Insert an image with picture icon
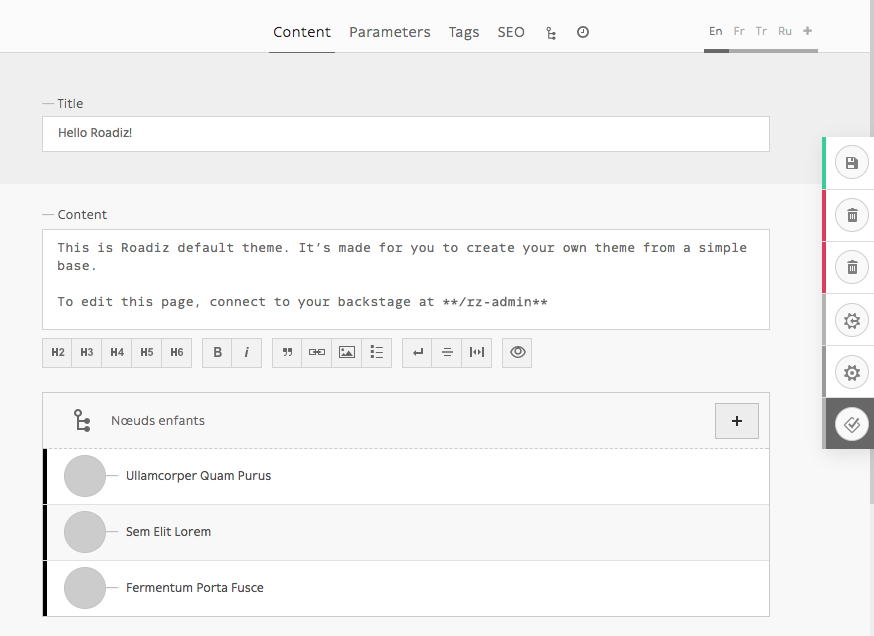 click(347, 352)
